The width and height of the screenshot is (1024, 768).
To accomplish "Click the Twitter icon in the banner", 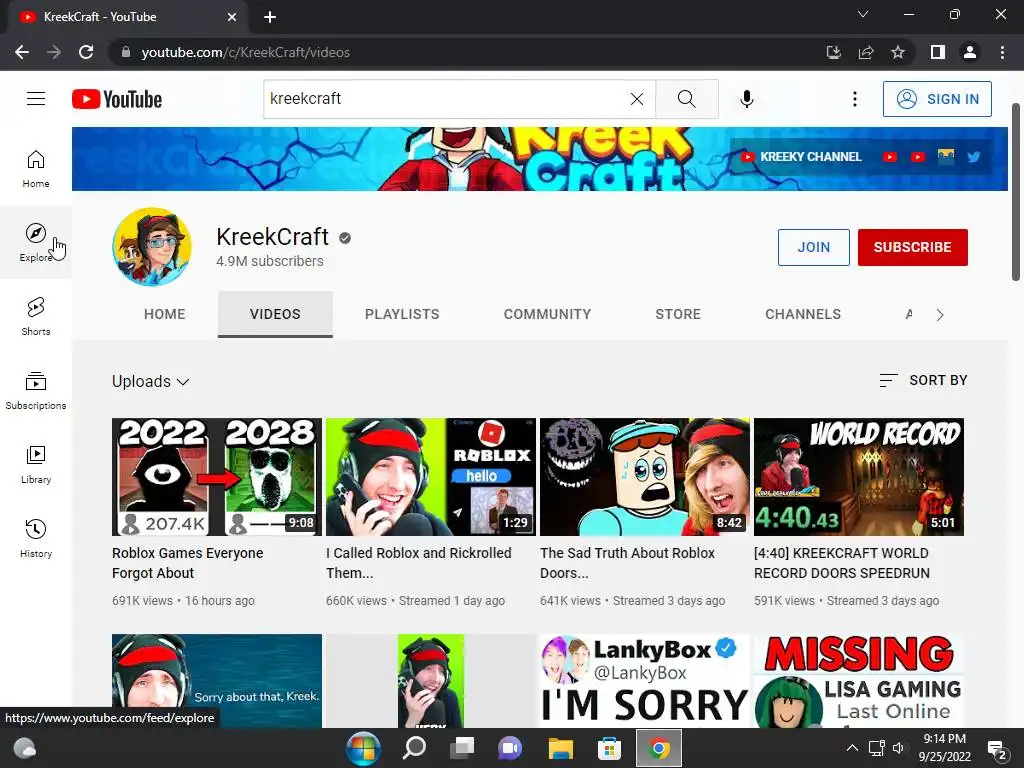I will pyautogui.click(x=974, y=157).
